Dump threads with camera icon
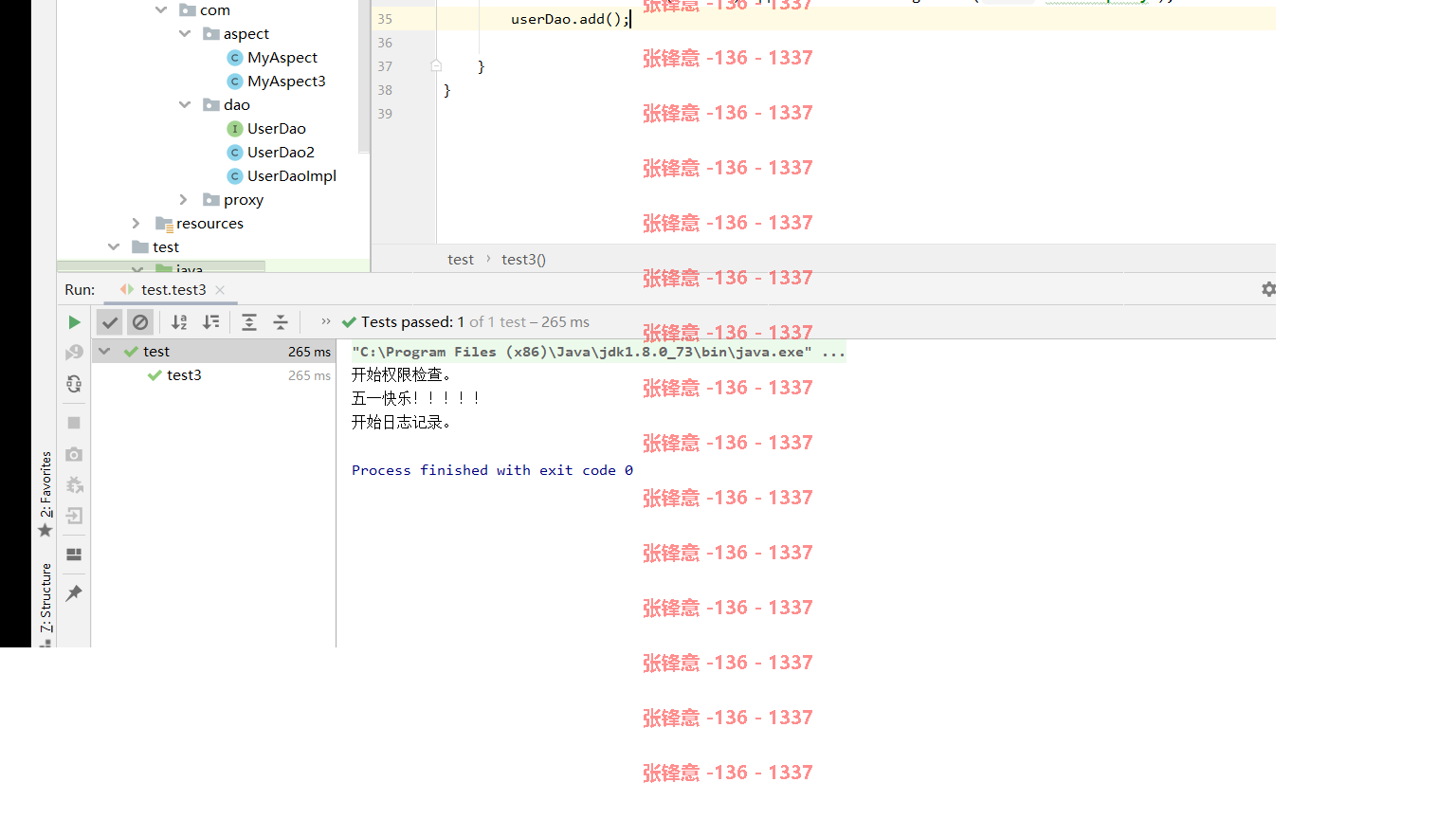 pyautogui.click(x=74, y=454)
